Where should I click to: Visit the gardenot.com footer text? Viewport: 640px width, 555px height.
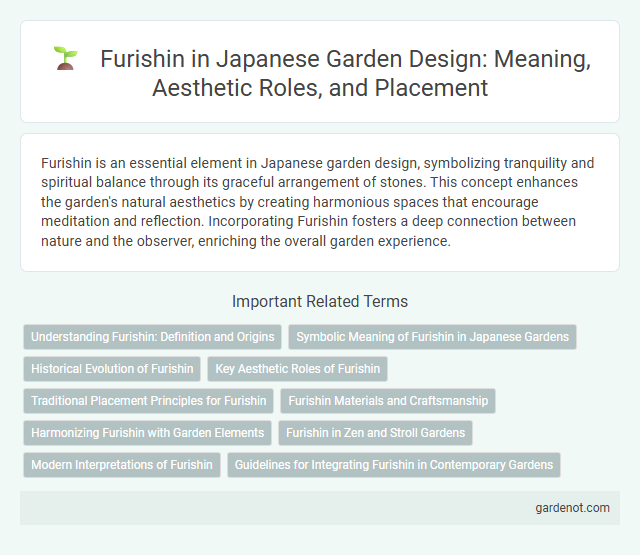pyautogui.click(x=572, y=508)
